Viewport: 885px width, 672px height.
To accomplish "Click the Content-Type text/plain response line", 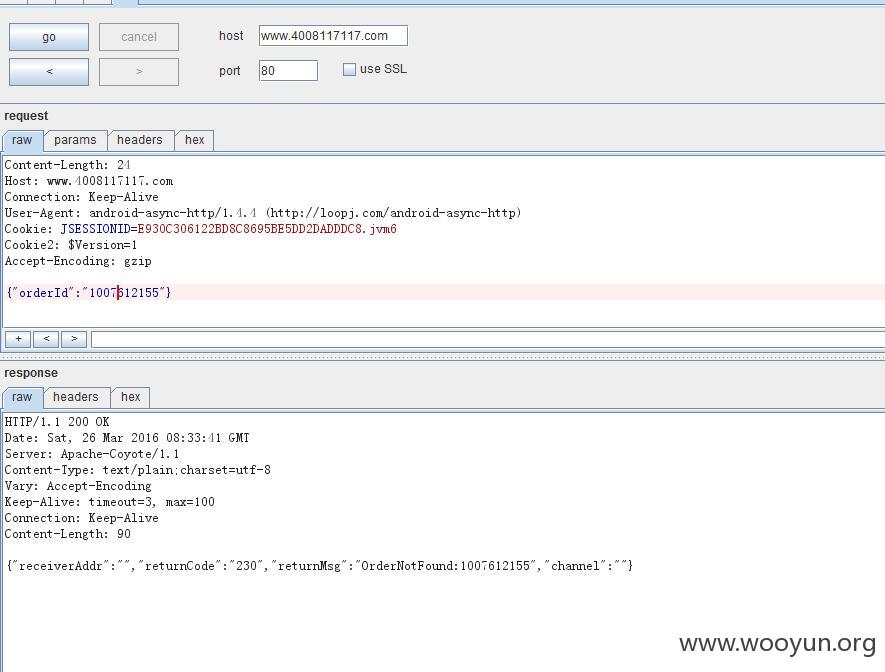I will pyautogui.click(x=138, y=470).
